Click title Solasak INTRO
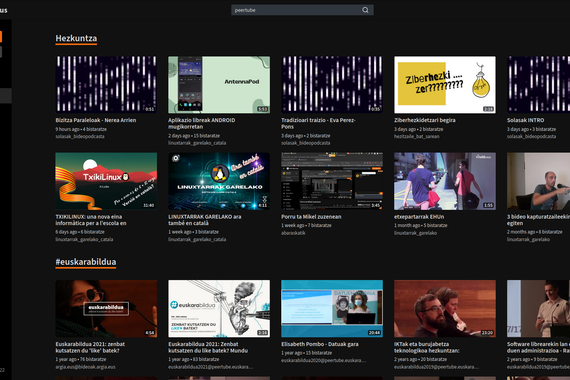The image size is (570, 380). pos(526,120)
